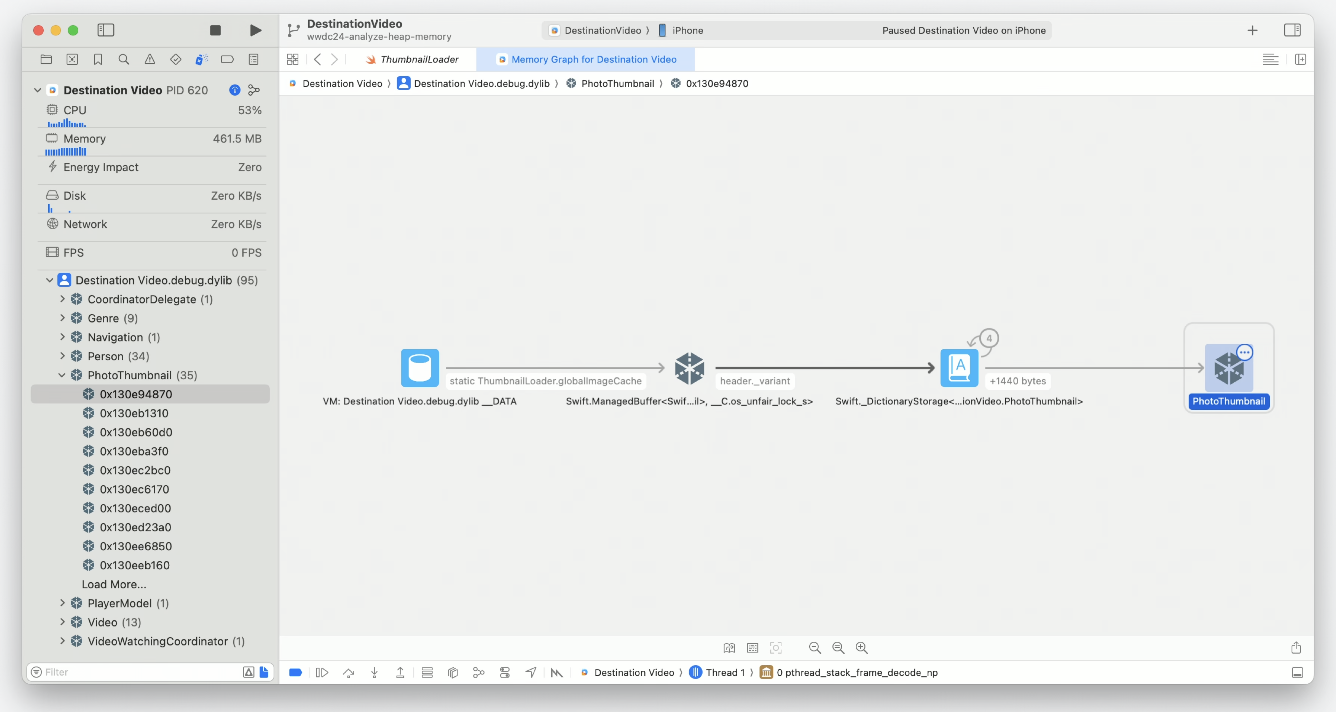This screenshot has width=1336, height=712.
Task: Click the Continue program execution button
Action: point(322,672)
